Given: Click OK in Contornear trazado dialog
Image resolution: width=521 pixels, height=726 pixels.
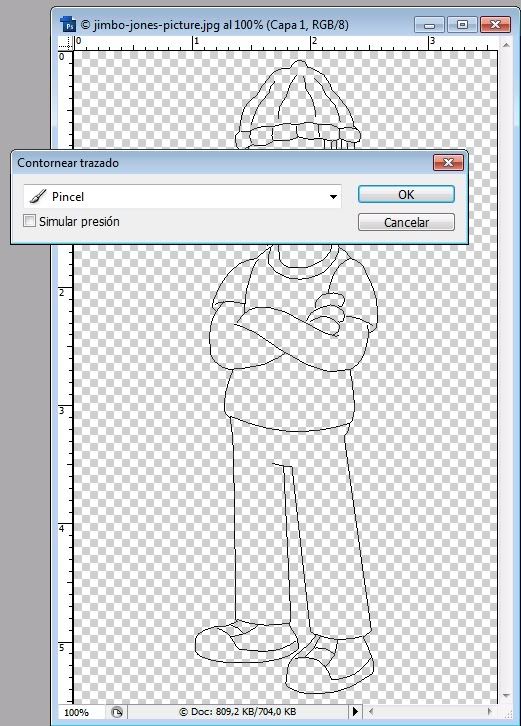Looking at the screenshot, I should coord(406,194).
